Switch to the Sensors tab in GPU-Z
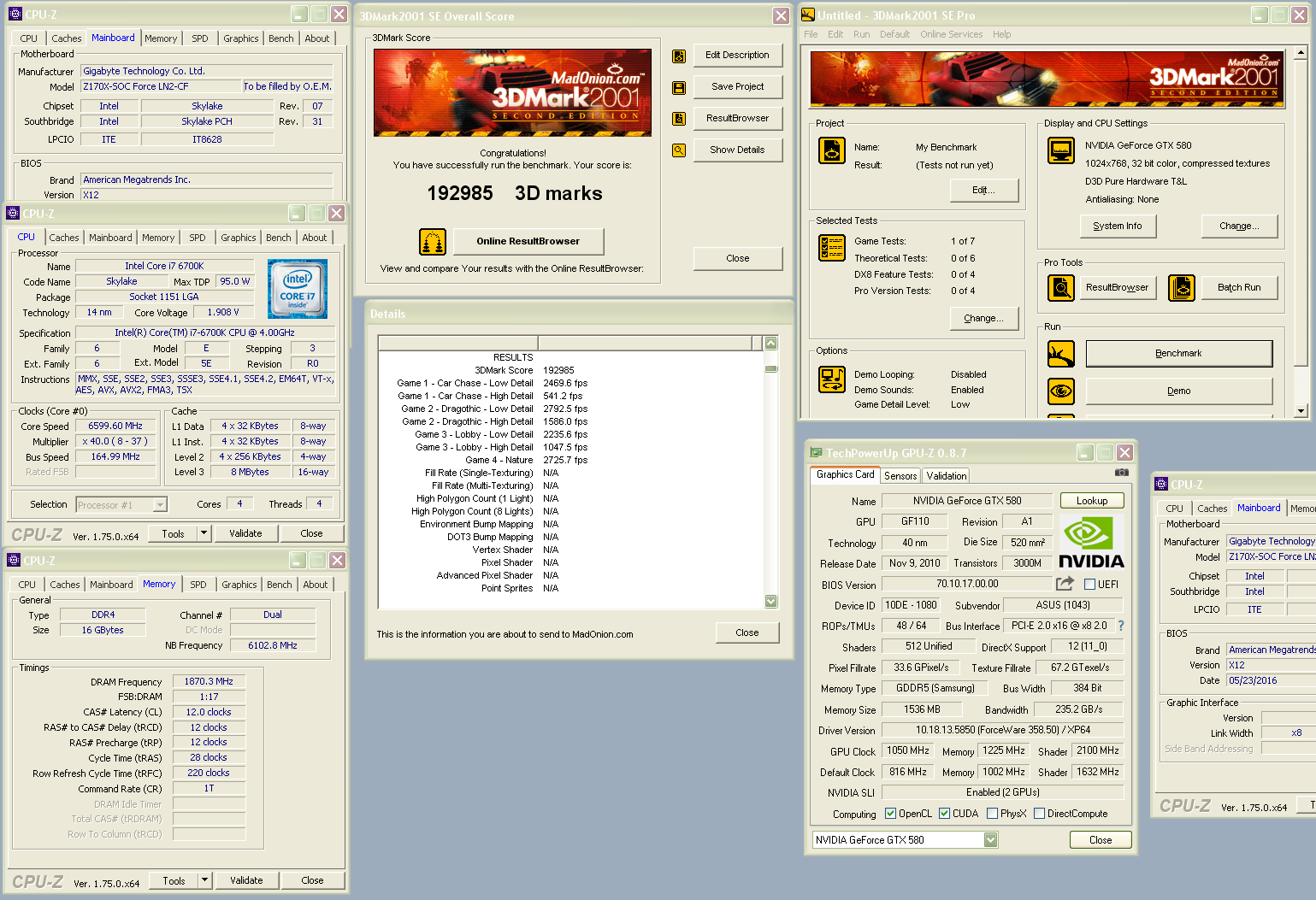This screenshot has height=900, width=1316. pyautogui.click(x=900, y=476)
